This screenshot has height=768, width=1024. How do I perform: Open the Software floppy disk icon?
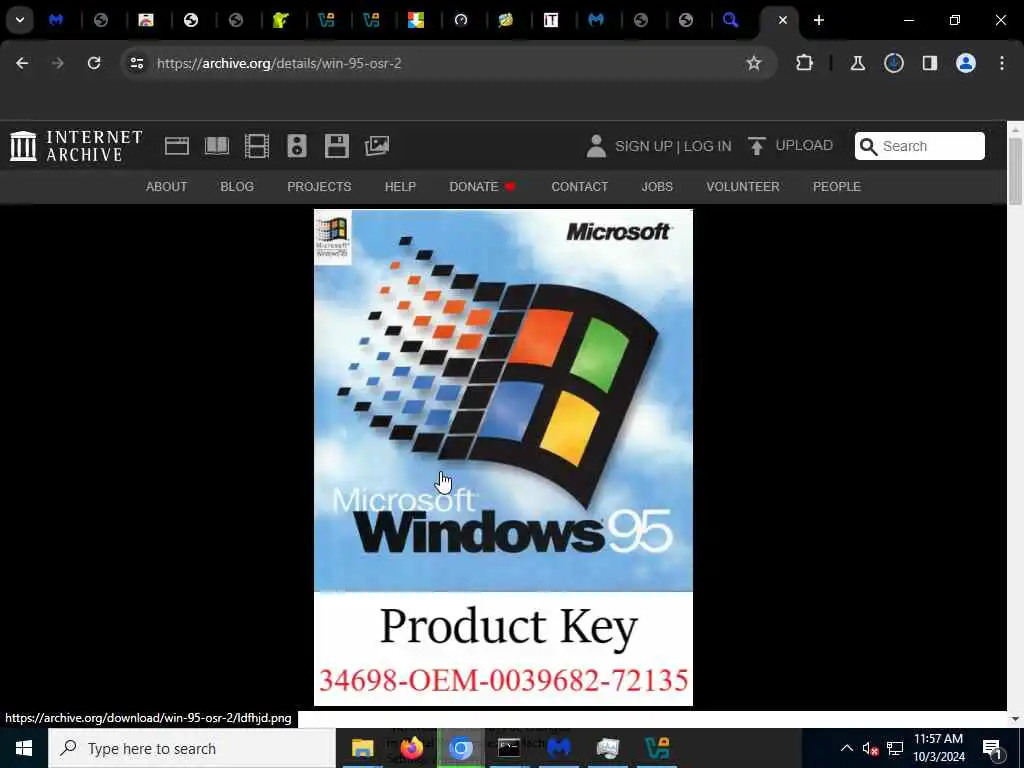pyautogui.click(x=337, y=146)
